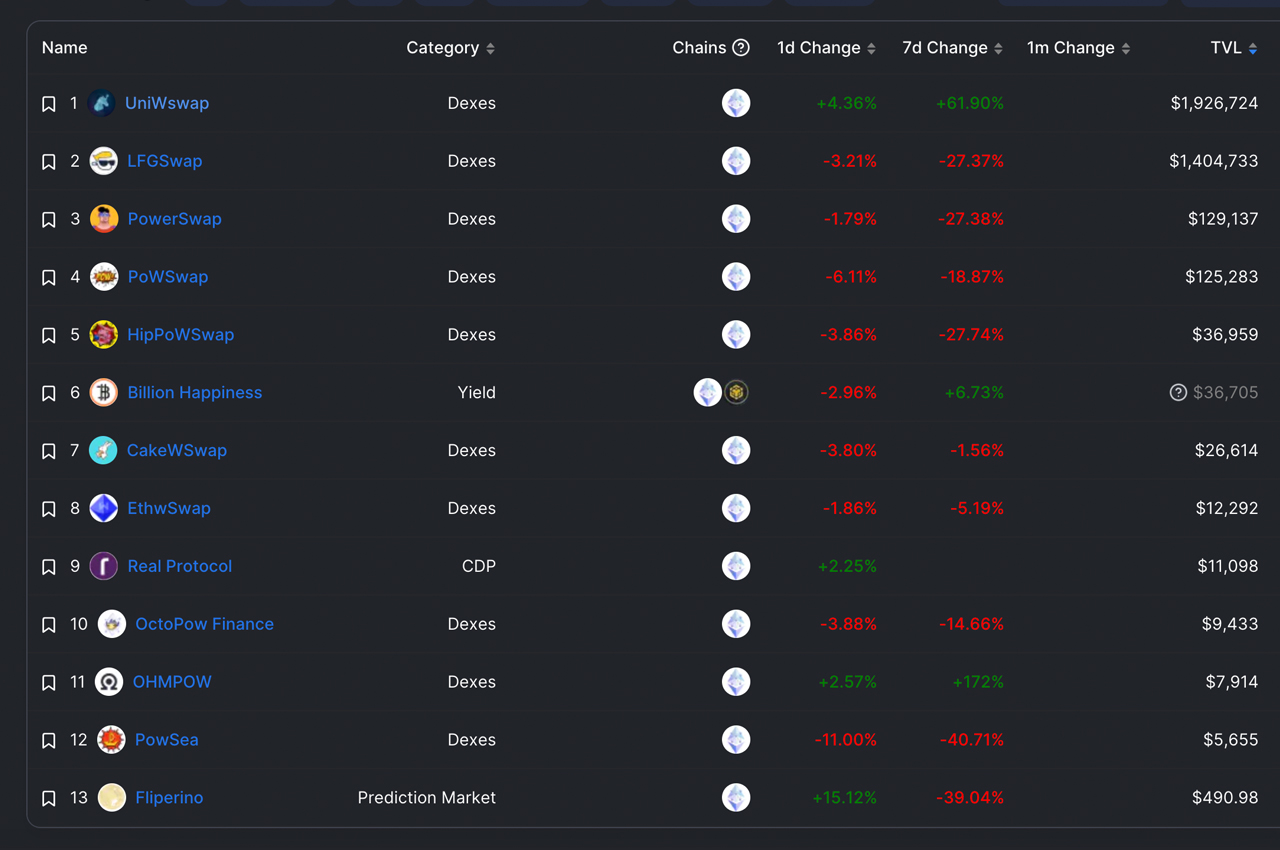Viewport: 1280px width, 850px height.
Task: Click the OHMPOW protocol logo
Action: pos(111,682)
